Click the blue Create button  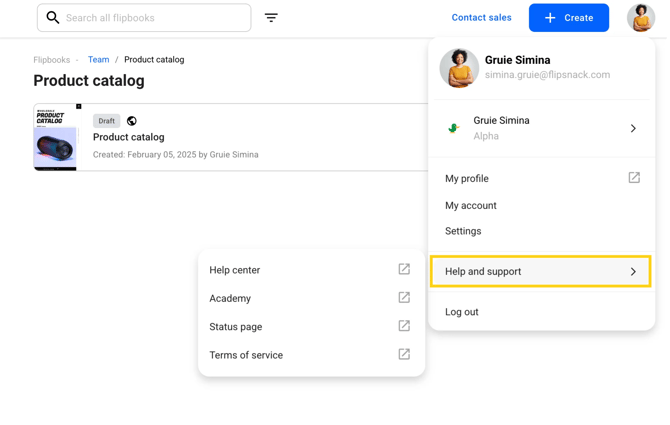[x=569, y=18]
